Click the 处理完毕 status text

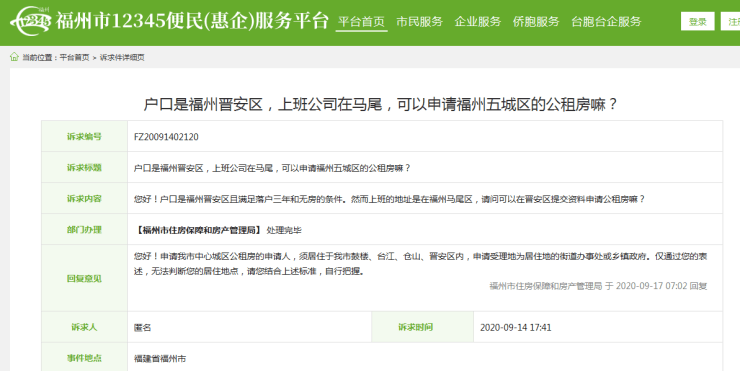284,230
